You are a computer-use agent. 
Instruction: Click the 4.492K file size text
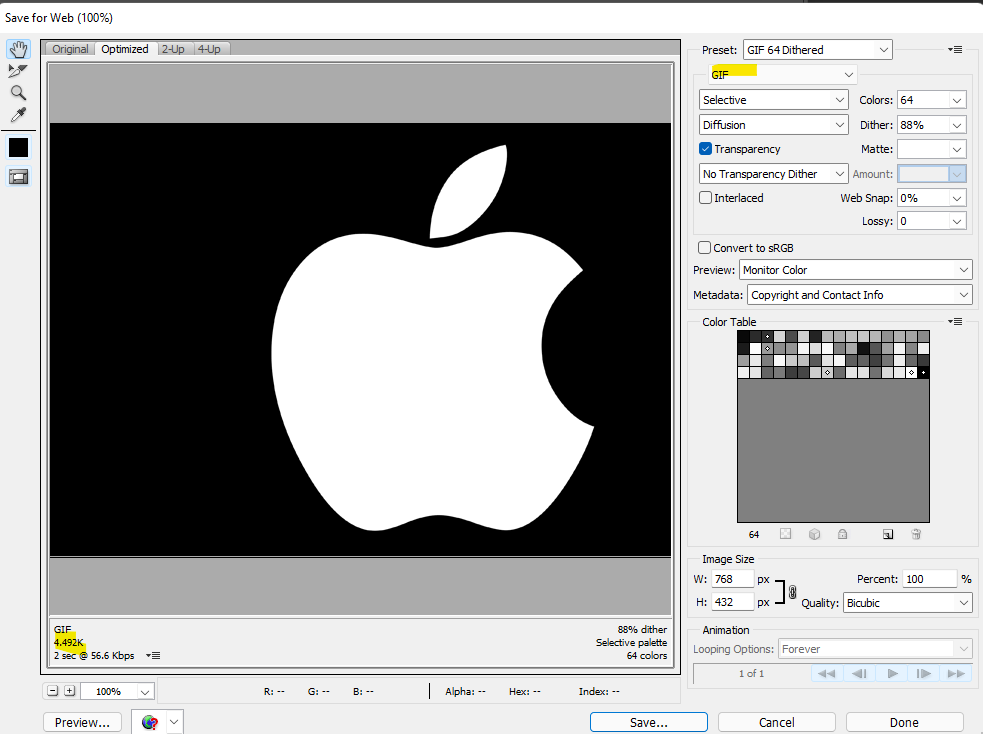pyautogui.click(x=69, y=642)
